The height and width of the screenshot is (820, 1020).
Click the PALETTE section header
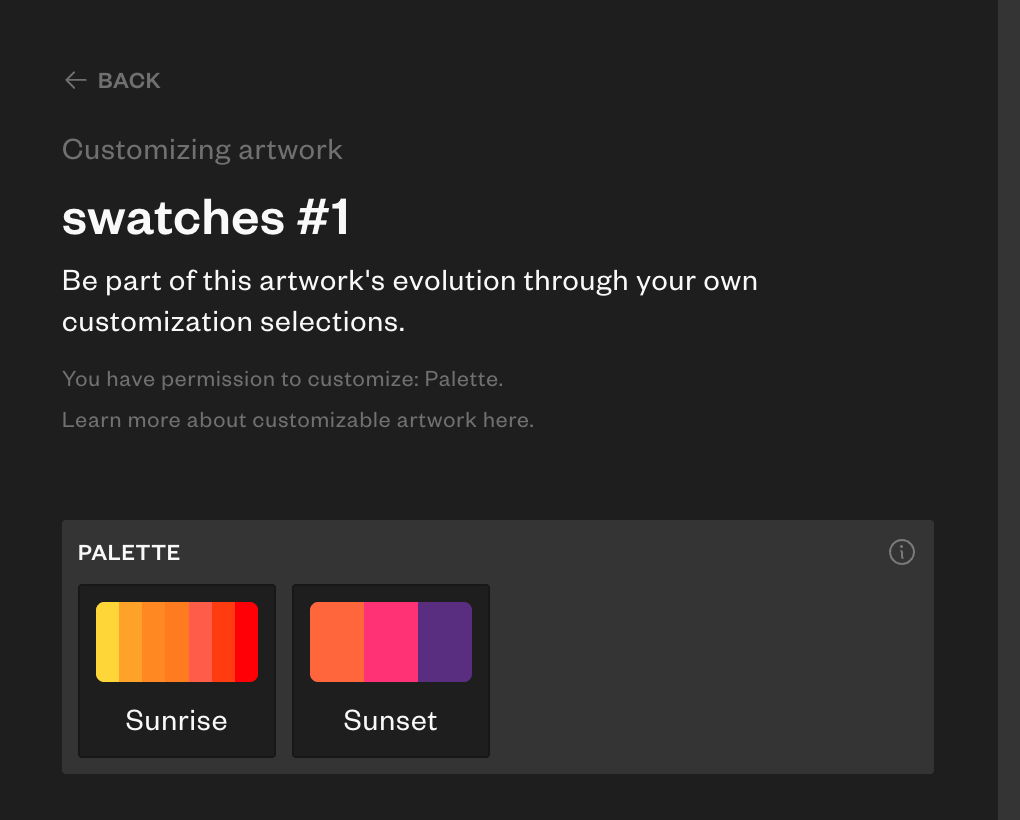tap(129, 552)
